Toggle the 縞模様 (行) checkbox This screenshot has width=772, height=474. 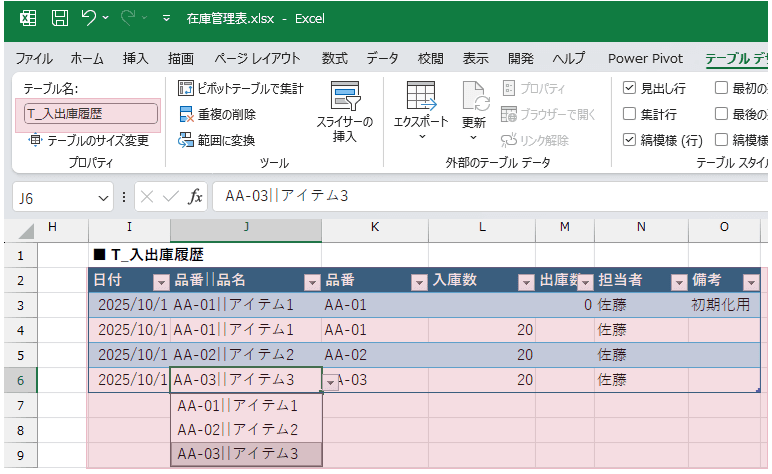(x=629, y=140)
